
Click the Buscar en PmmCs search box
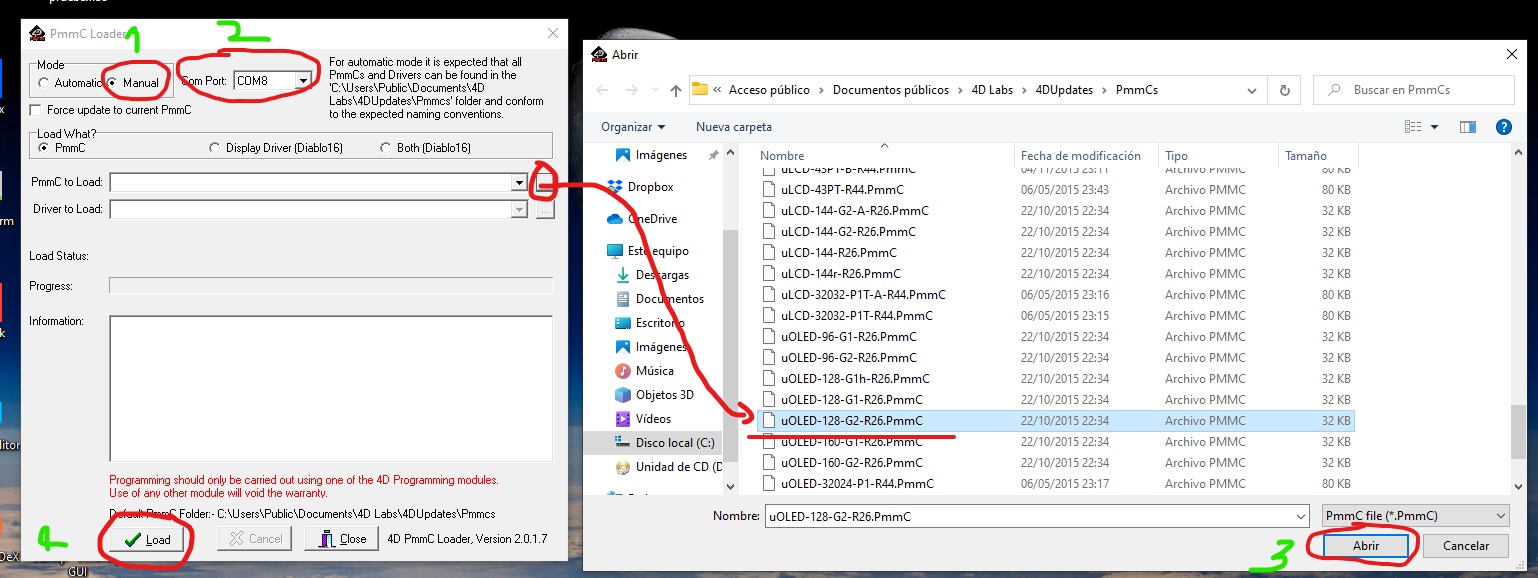pos(1413,90)
